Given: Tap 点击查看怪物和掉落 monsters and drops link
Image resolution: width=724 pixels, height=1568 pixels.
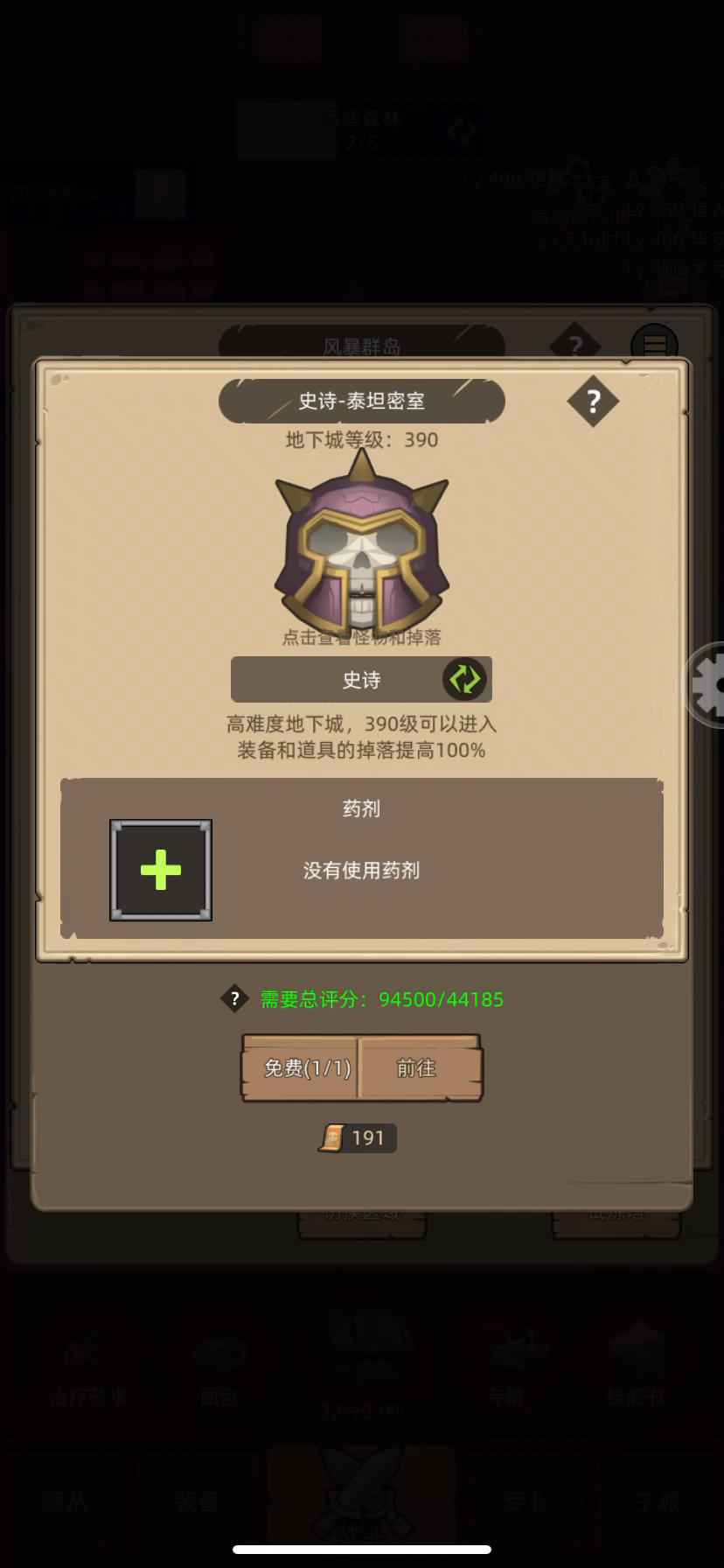Looking at the screenshot, I should [x=361, y=637].
